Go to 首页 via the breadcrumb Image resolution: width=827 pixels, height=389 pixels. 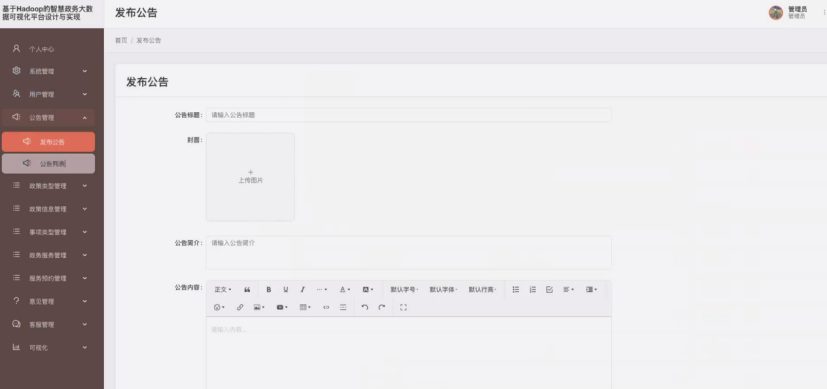tap(121, 41)
